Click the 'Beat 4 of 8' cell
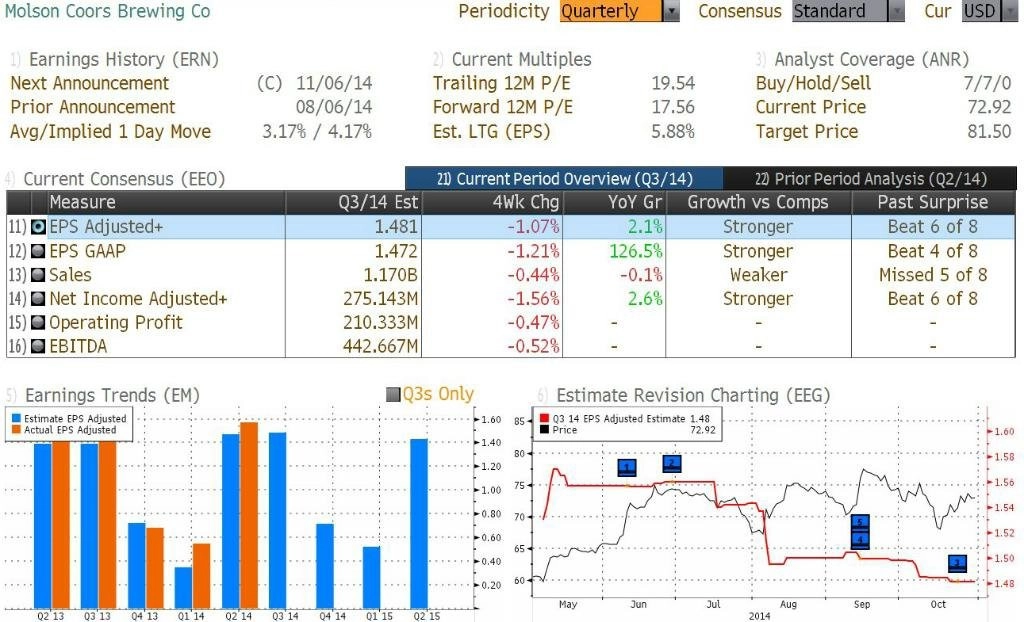 (933, 251)
